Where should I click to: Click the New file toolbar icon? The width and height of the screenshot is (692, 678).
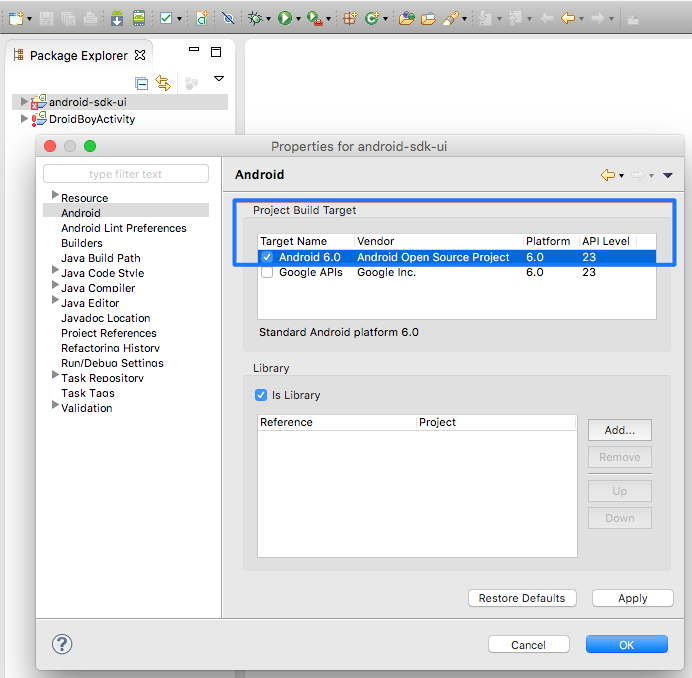16,18
